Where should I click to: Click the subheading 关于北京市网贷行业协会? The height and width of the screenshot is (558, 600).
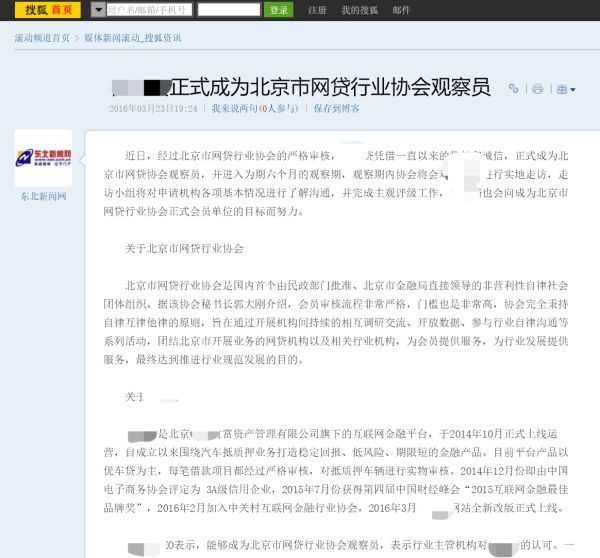tap(184, 249)
